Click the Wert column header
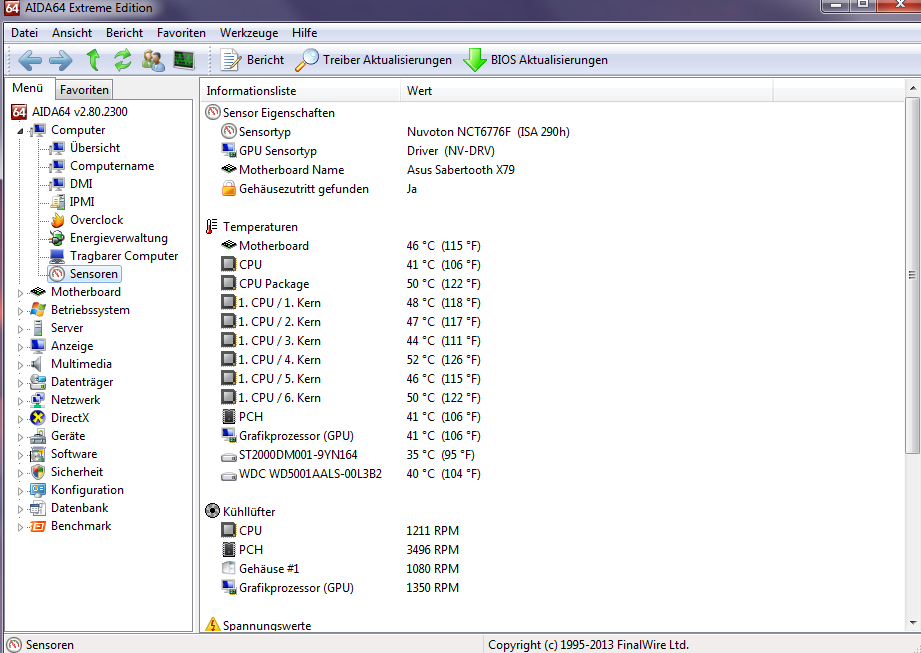 (x=586, y=91)
